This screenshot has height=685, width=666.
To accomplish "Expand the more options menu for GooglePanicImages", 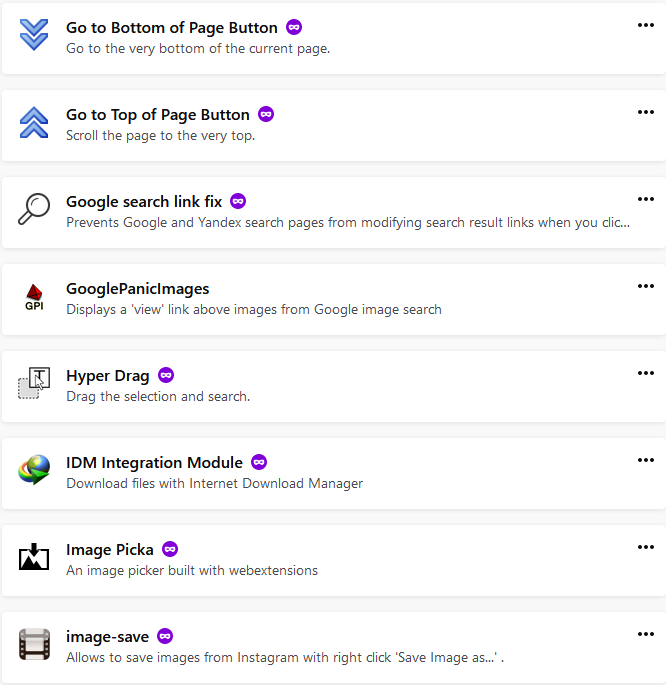I will (645, 286).
